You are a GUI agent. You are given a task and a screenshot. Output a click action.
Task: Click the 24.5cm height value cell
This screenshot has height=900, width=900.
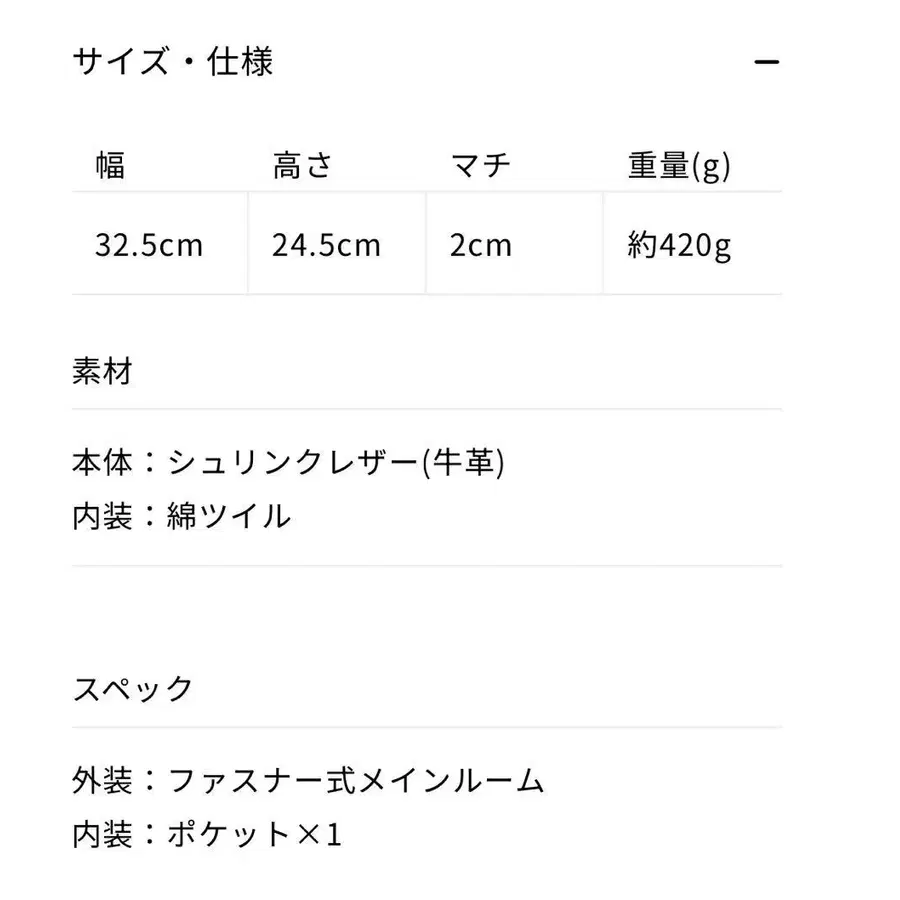(x=326, y=245)
